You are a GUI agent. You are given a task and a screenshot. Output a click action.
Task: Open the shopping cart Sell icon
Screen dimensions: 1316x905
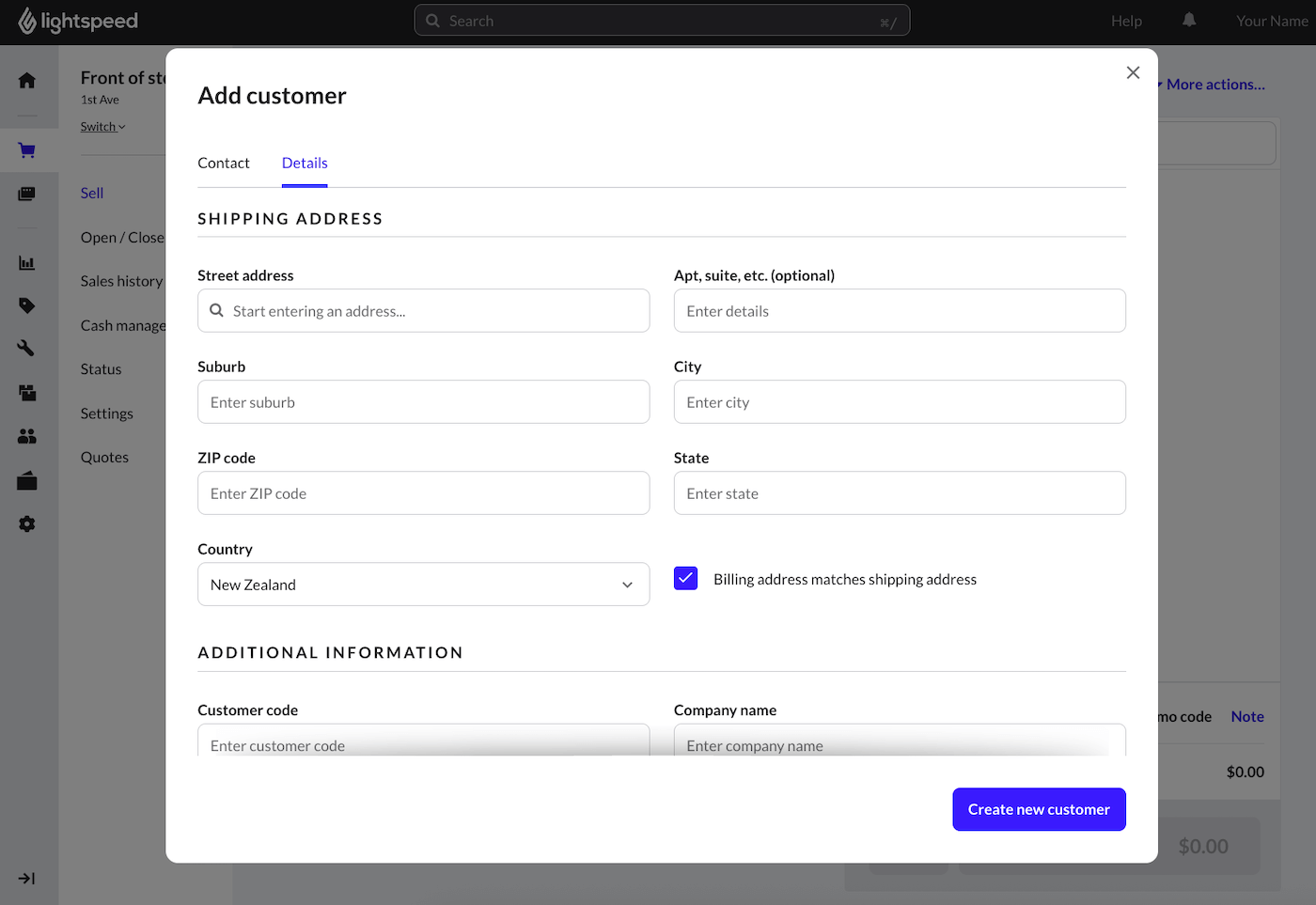click(27, 150)
